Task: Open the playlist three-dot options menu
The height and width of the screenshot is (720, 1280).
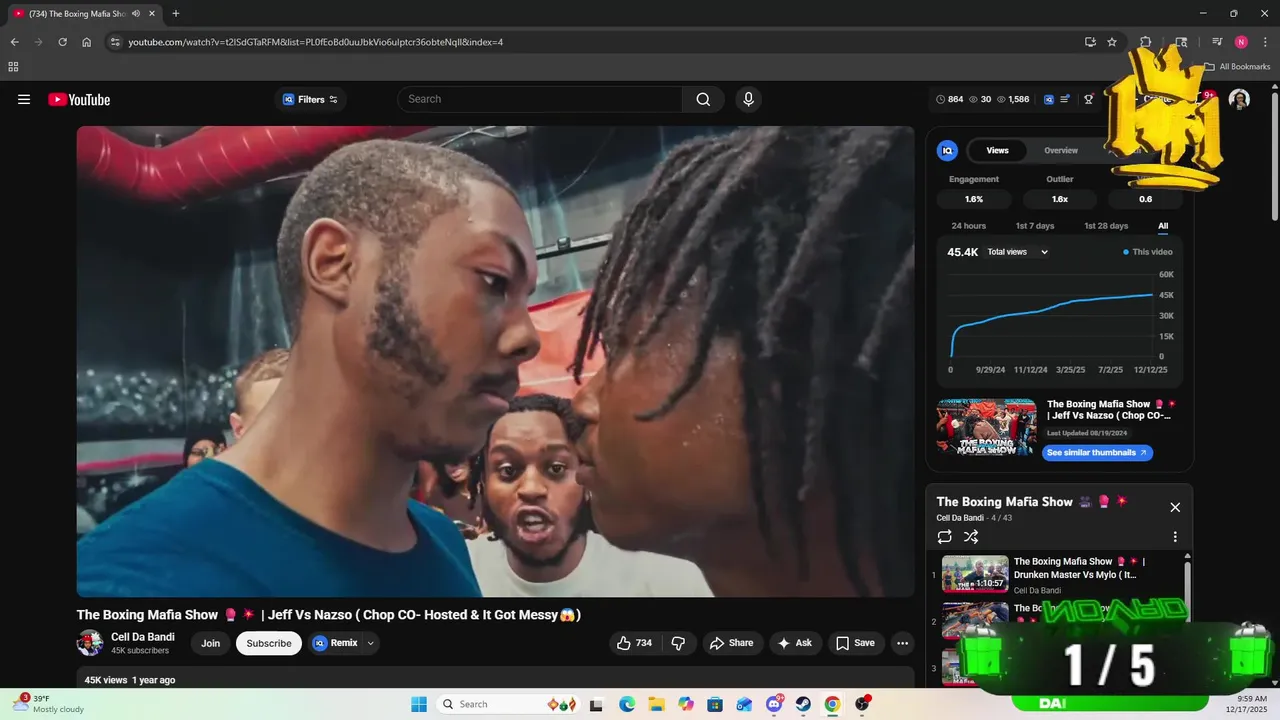Action: [1175, 537]
